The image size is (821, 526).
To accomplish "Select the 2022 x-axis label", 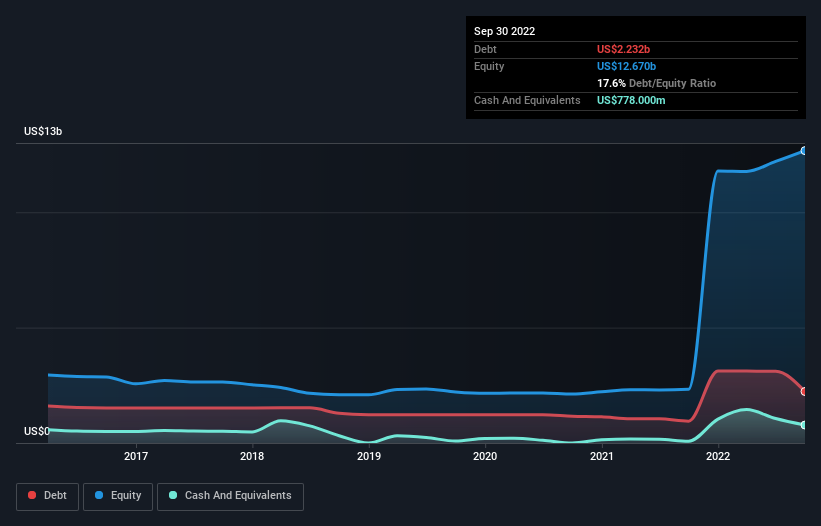I will [718, 456].
